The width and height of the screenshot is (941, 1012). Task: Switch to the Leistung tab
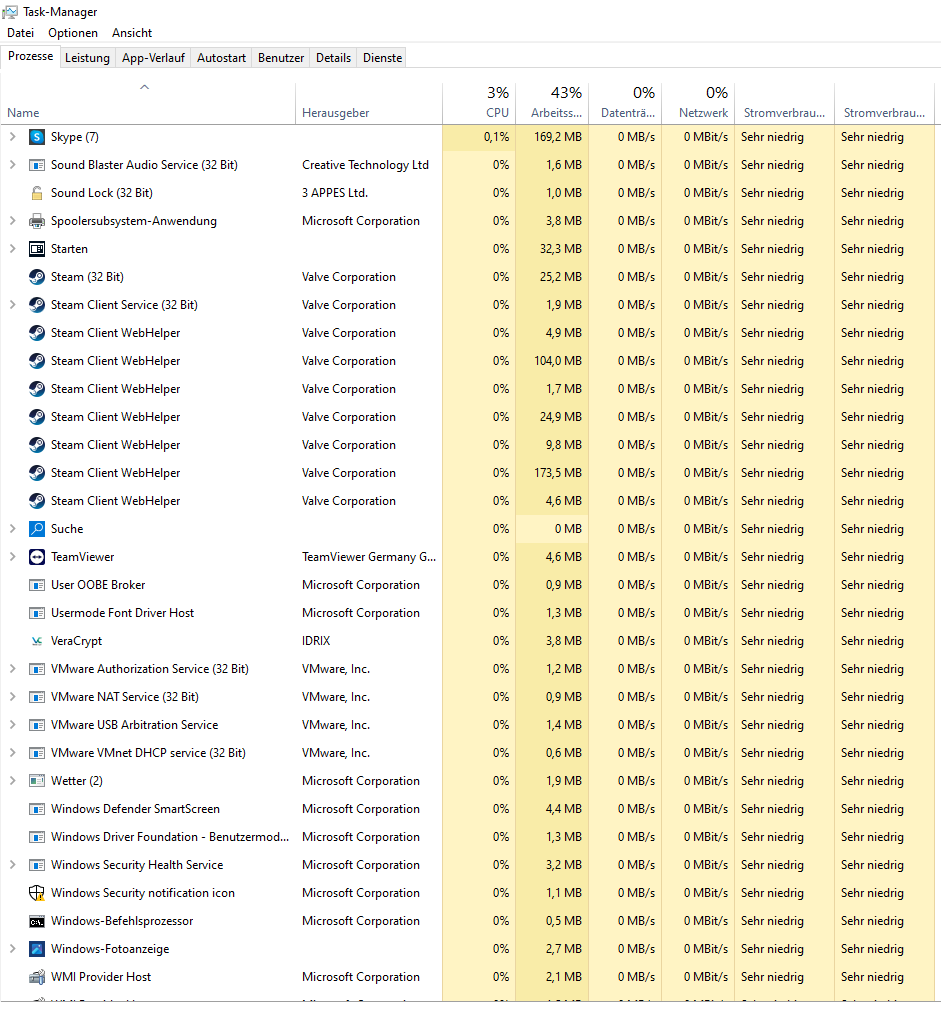87,58
